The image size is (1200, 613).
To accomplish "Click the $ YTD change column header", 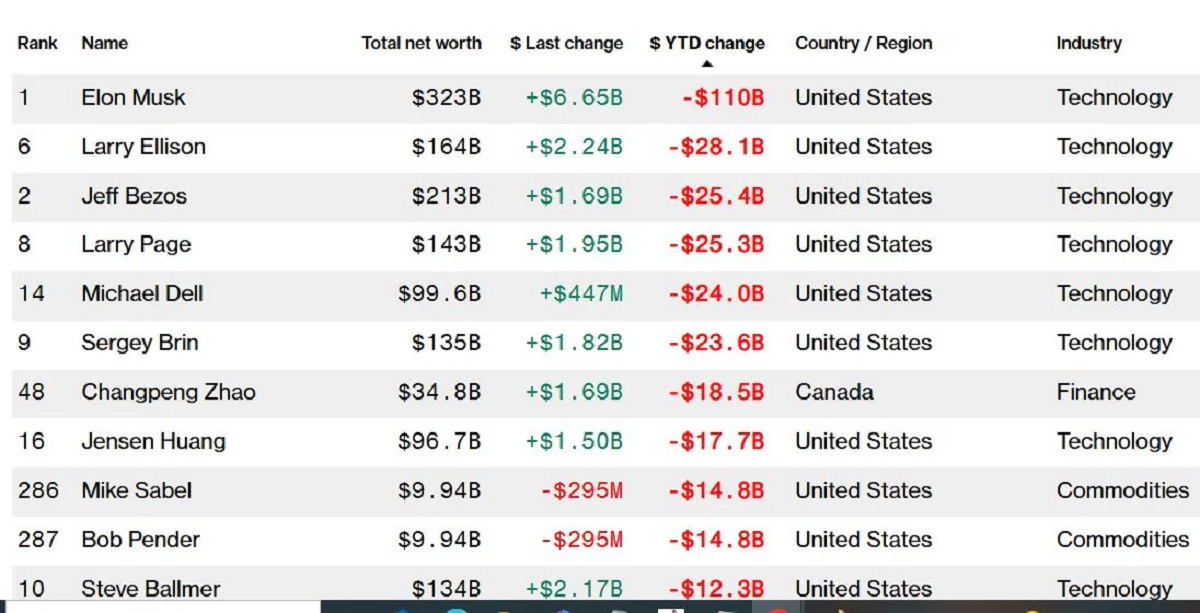I will click(706, 43).
